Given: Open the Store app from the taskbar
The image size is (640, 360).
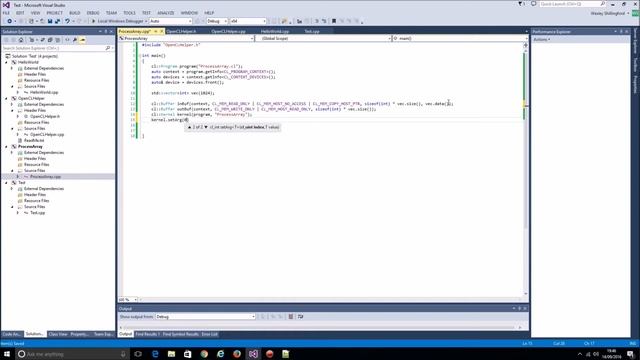Looking at the screenshot, I should [x=187, y=354].
